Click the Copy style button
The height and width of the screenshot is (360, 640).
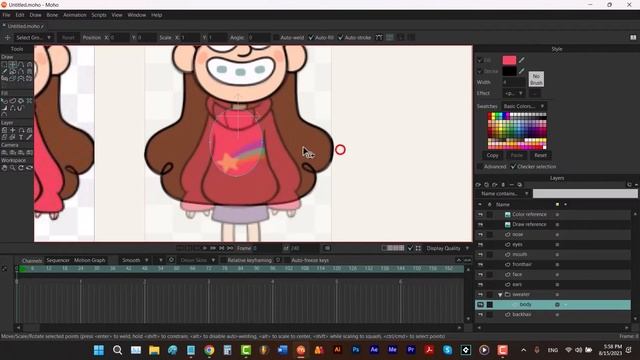point(493,155)
